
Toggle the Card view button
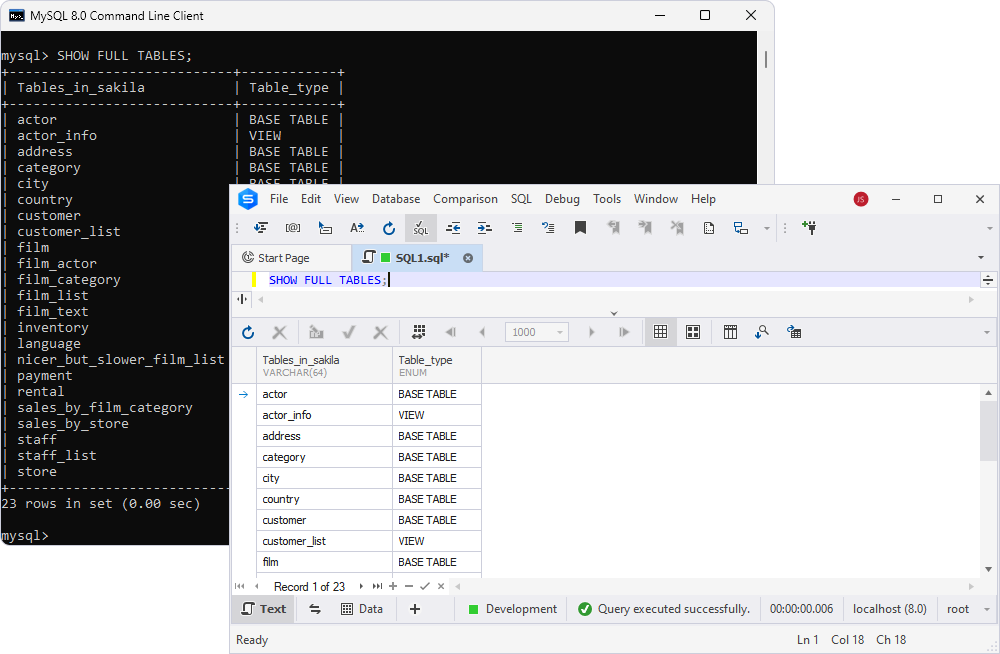point(693,332)
